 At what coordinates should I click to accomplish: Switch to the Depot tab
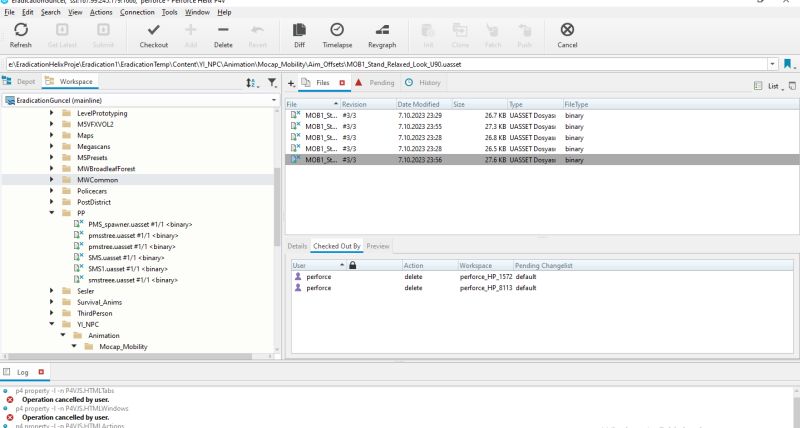pos(19,82)
